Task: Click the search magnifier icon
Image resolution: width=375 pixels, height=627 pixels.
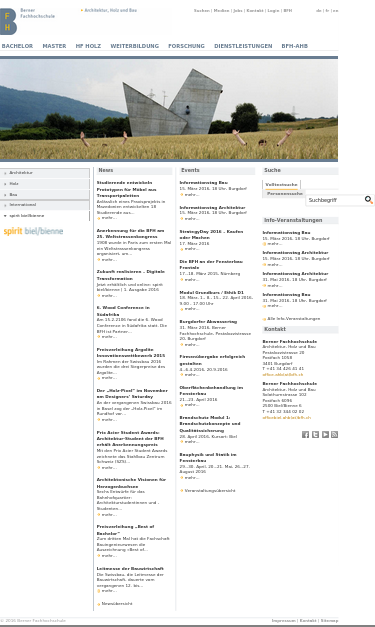Action: 368,200
